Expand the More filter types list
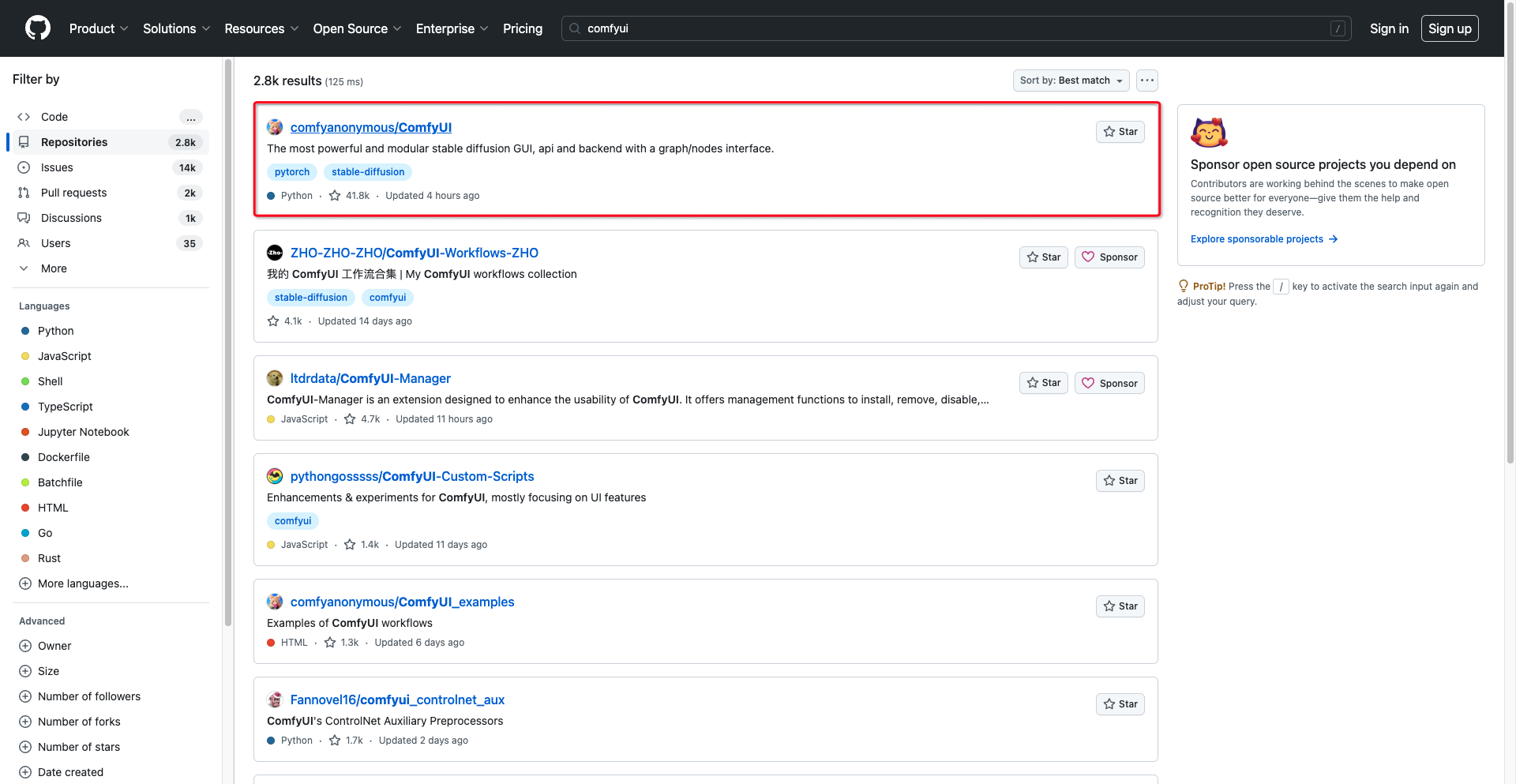 (x=53, y=268)
